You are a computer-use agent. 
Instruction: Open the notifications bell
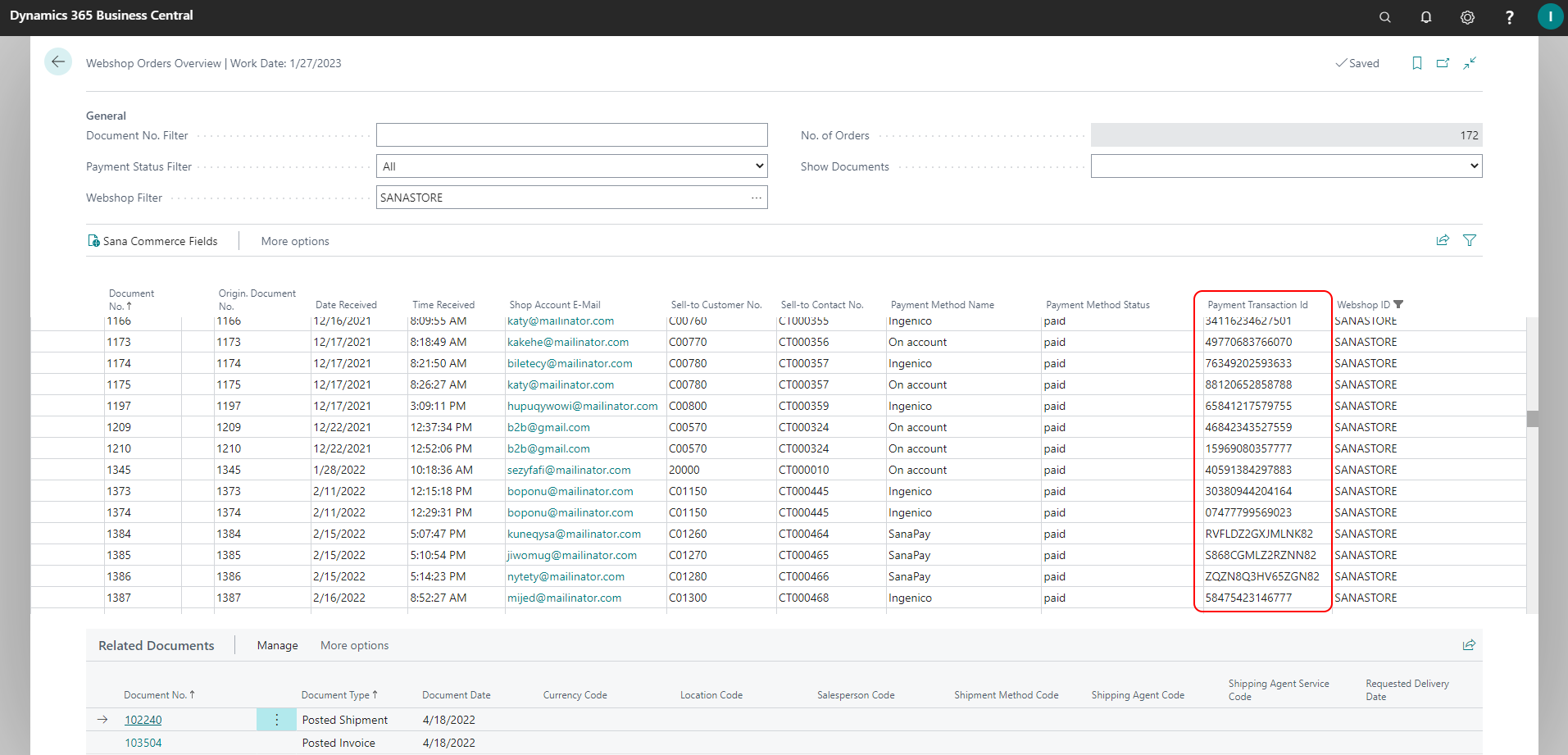[1426, 17]
